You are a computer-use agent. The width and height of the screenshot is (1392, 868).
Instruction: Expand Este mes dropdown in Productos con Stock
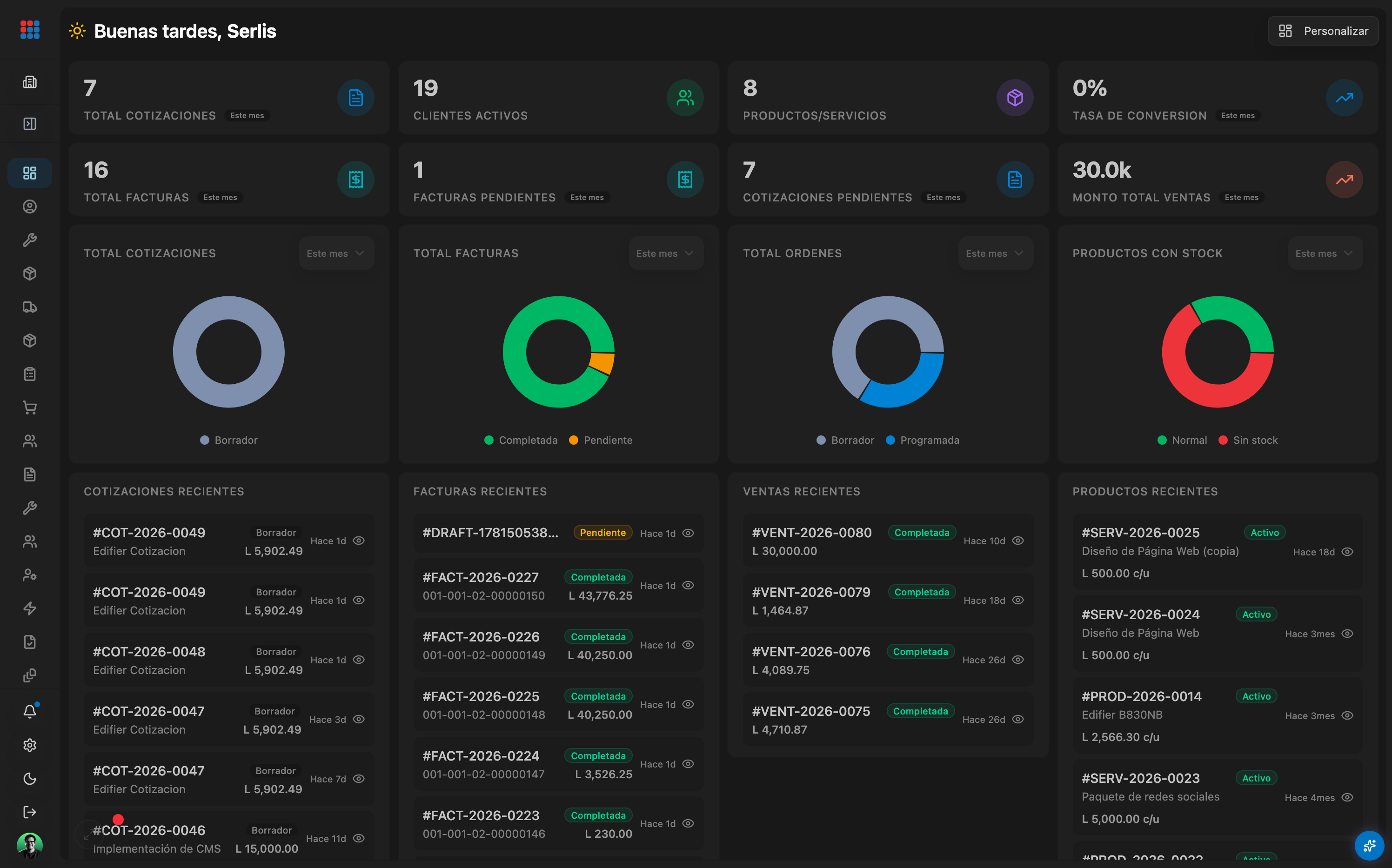tap(1325, 253)
